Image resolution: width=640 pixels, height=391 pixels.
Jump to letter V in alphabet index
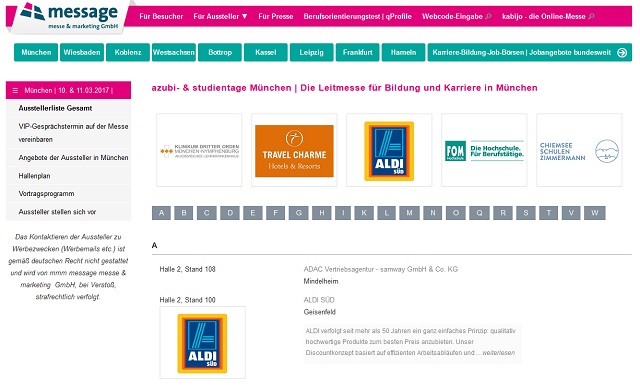coord(571,213)
